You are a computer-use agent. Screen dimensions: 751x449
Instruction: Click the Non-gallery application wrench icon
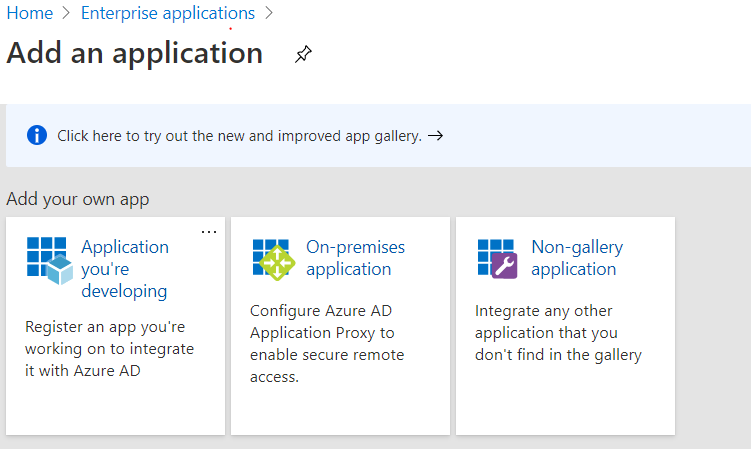pos(498,259)
